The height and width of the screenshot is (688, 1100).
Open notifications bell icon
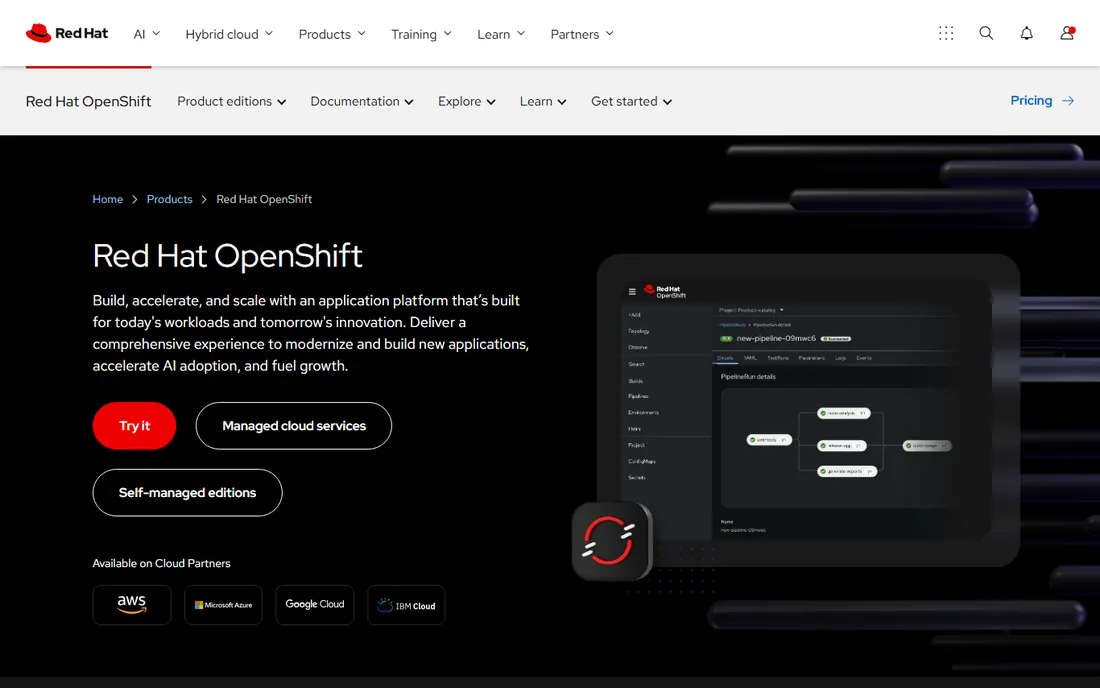(1026, 33)
